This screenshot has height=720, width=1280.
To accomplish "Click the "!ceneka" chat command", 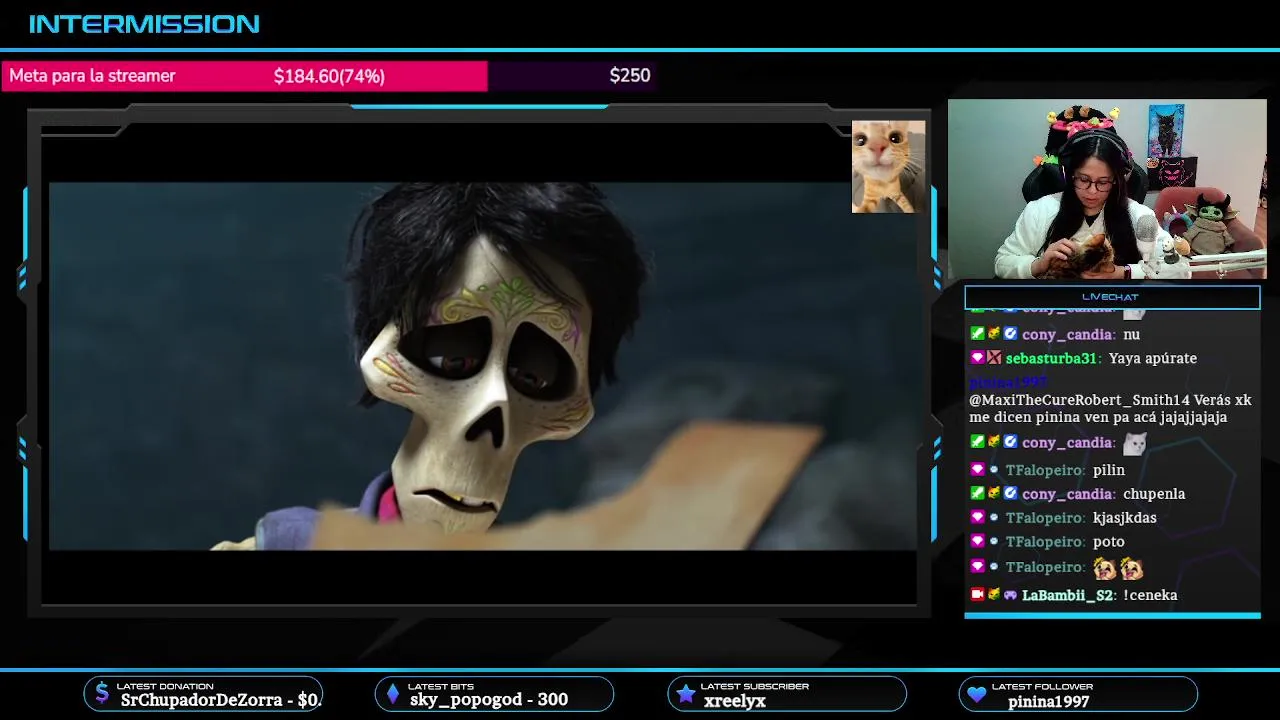I will point(1150,595).
